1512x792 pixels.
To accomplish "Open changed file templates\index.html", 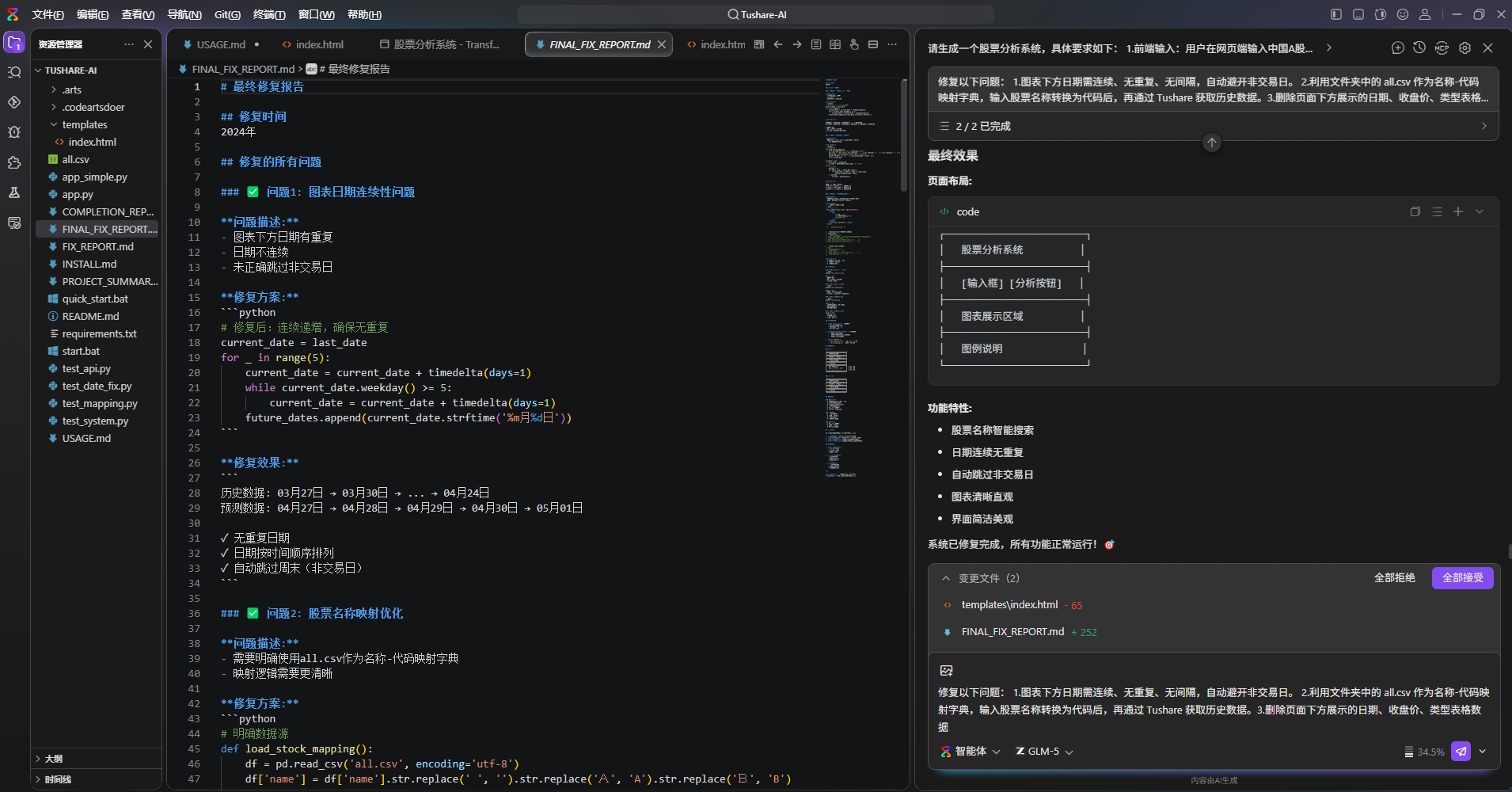I will (x=1009, y=605).
